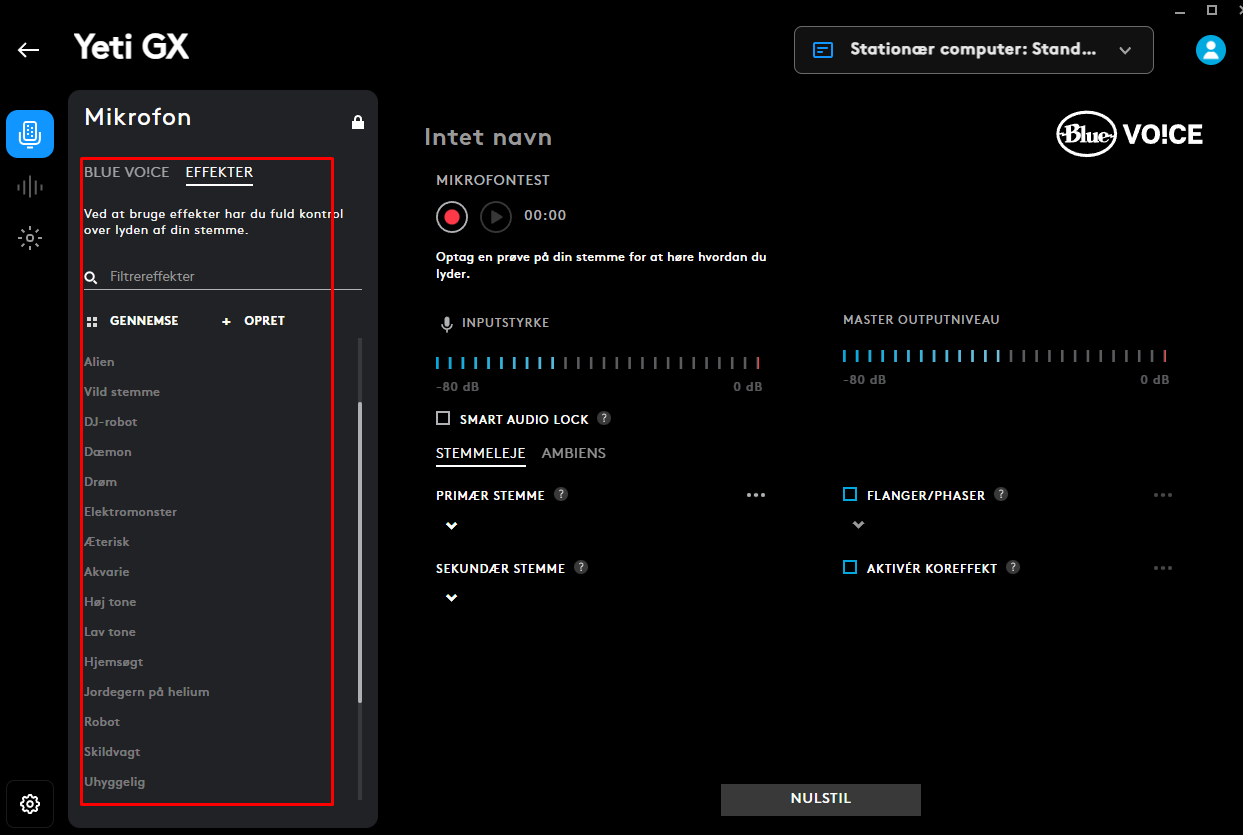
Task: Enable the Smart Audio Lock checkbox
Action: point(443,419)
